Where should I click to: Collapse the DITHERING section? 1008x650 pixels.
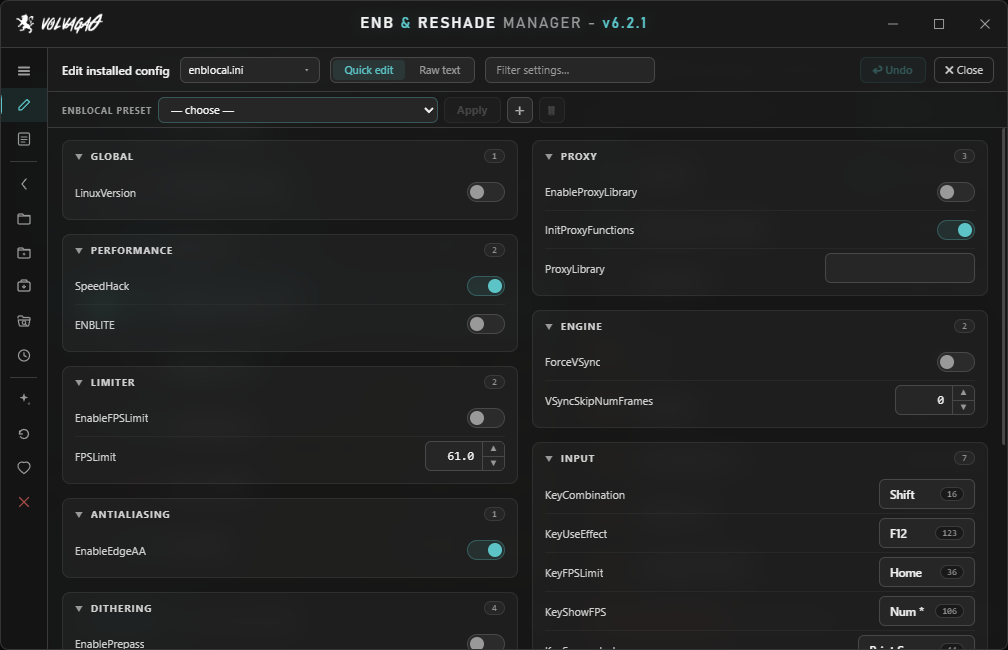point(79,609)
